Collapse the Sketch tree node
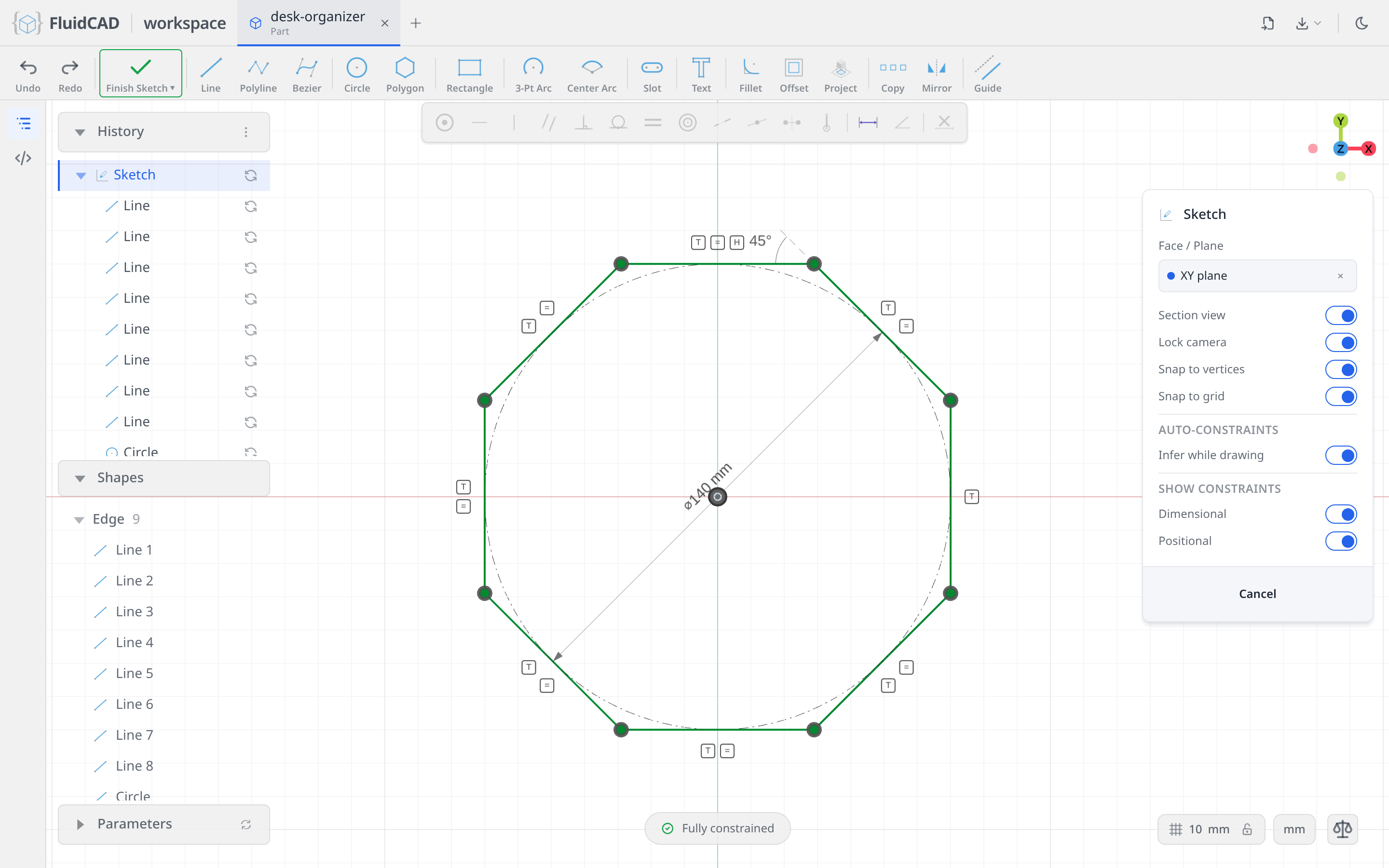Viewport: 1389px width, 868px height. pyautogui.click(x=81, y=175)
